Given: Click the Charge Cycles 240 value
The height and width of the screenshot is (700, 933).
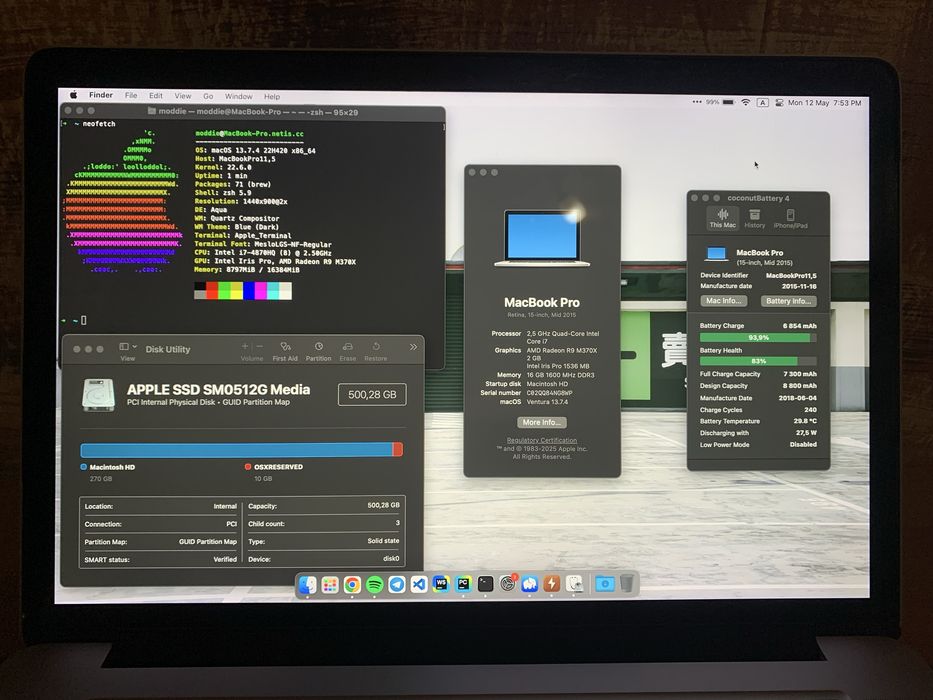Looking at the screenshot, I should coord(810,410).
